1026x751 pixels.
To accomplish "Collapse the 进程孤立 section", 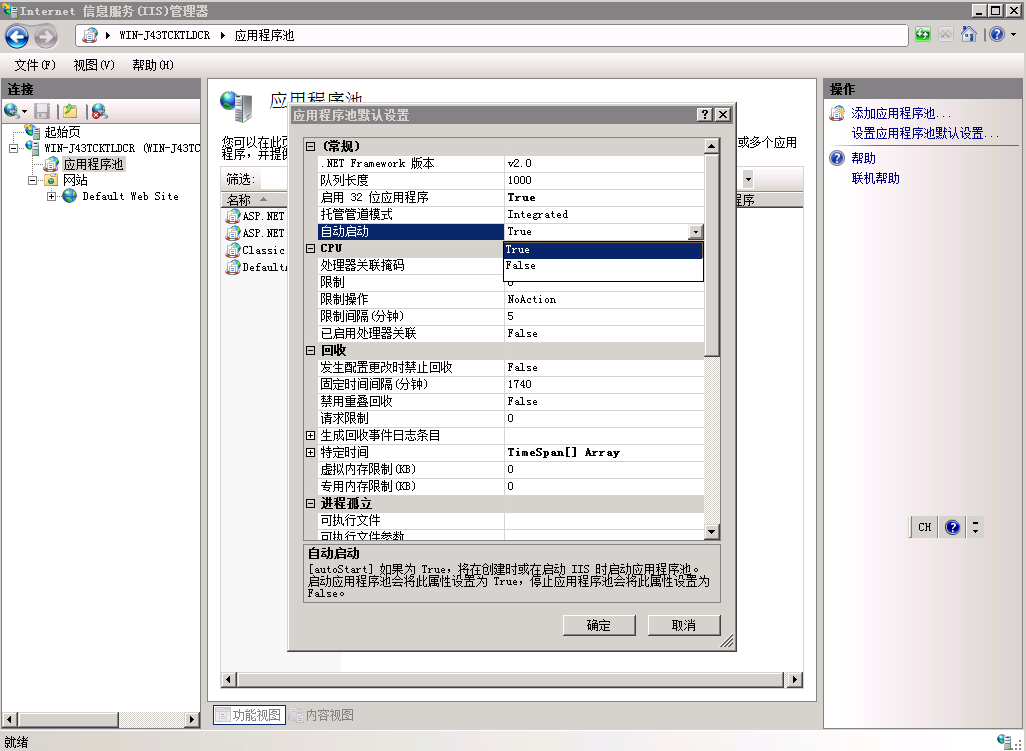I will (311, 504).
